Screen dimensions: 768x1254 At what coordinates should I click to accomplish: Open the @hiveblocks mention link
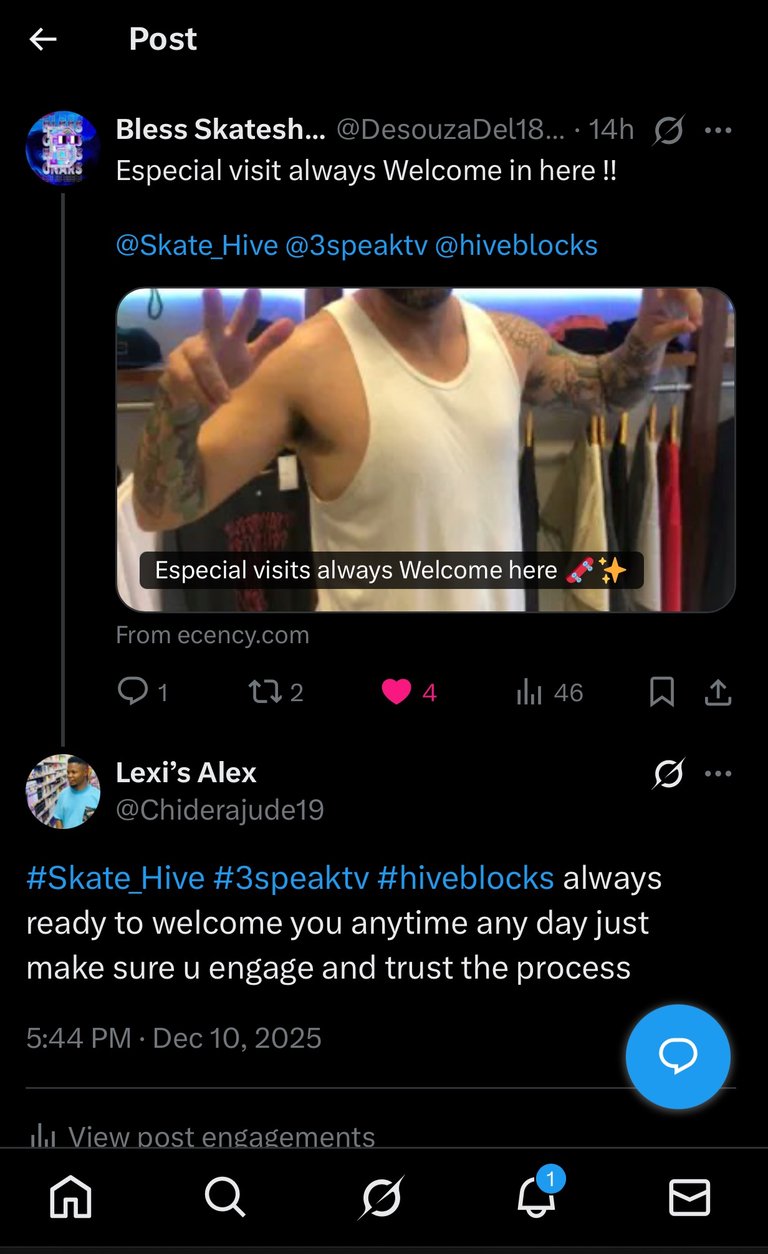(516, 245)
